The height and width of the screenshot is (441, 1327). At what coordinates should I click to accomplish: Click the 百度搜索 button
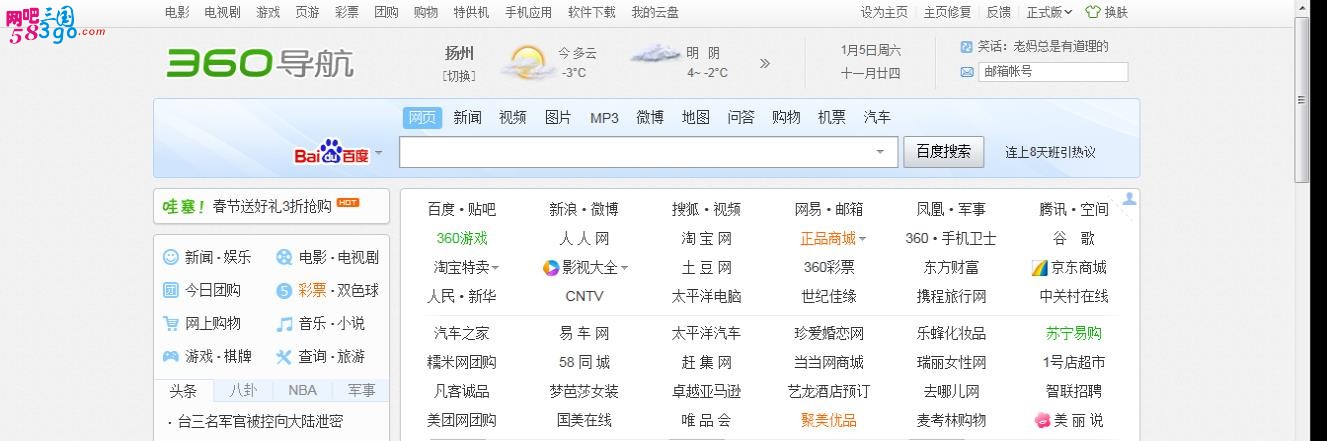(x=943, y=151)
